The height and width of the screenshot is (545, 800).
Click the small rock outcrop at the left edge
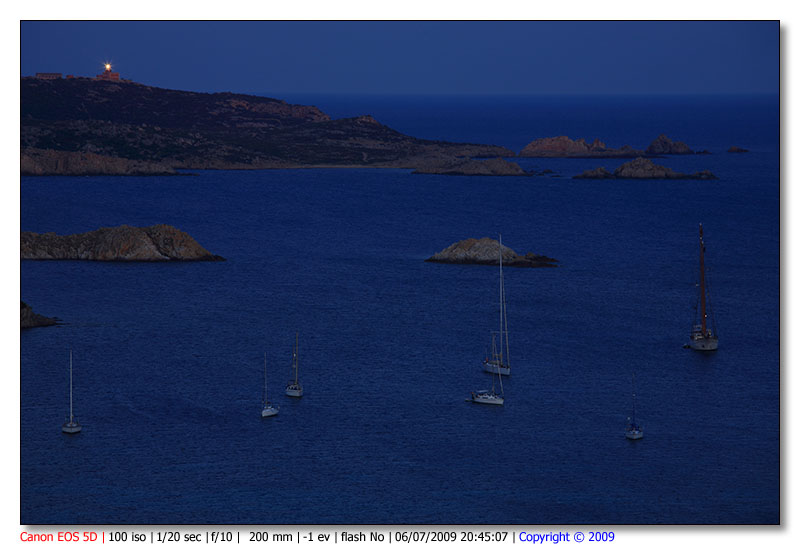click(35, 318)
